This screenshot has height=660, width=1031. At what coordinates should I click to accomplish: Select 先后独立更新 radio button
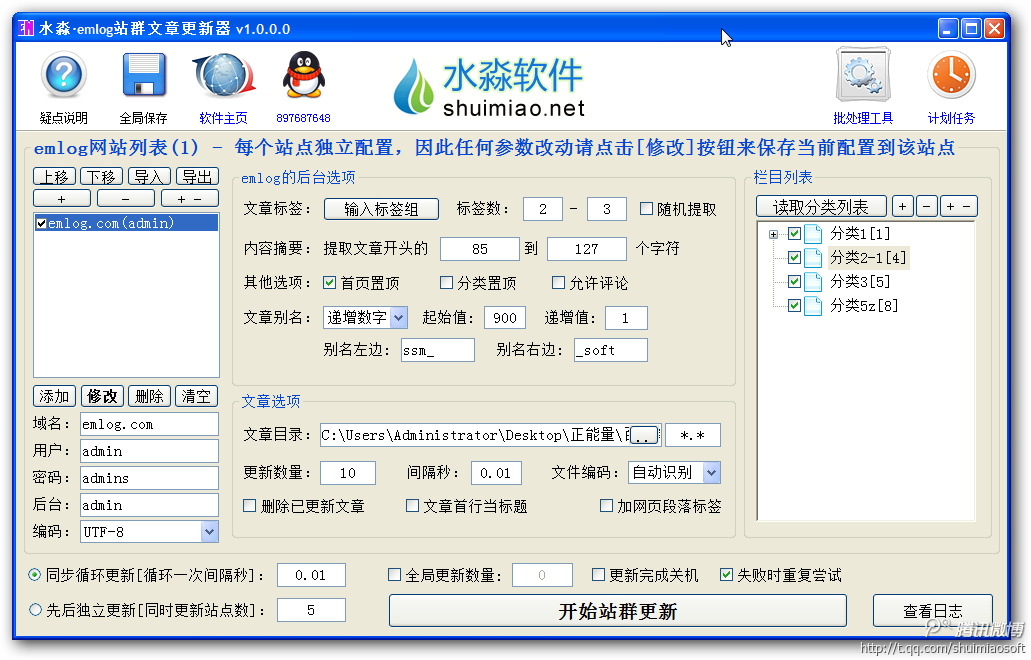35,610
